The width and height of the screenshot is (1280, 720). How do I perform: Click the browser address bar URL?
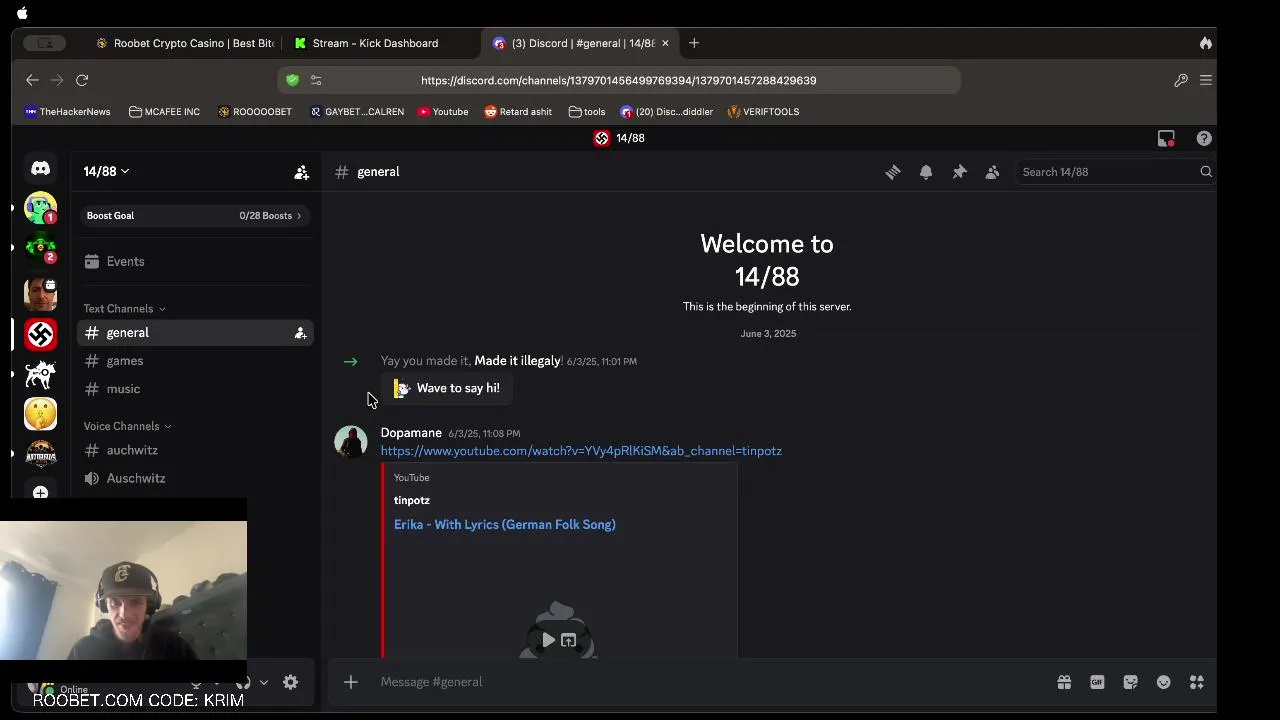click(618, 80)
